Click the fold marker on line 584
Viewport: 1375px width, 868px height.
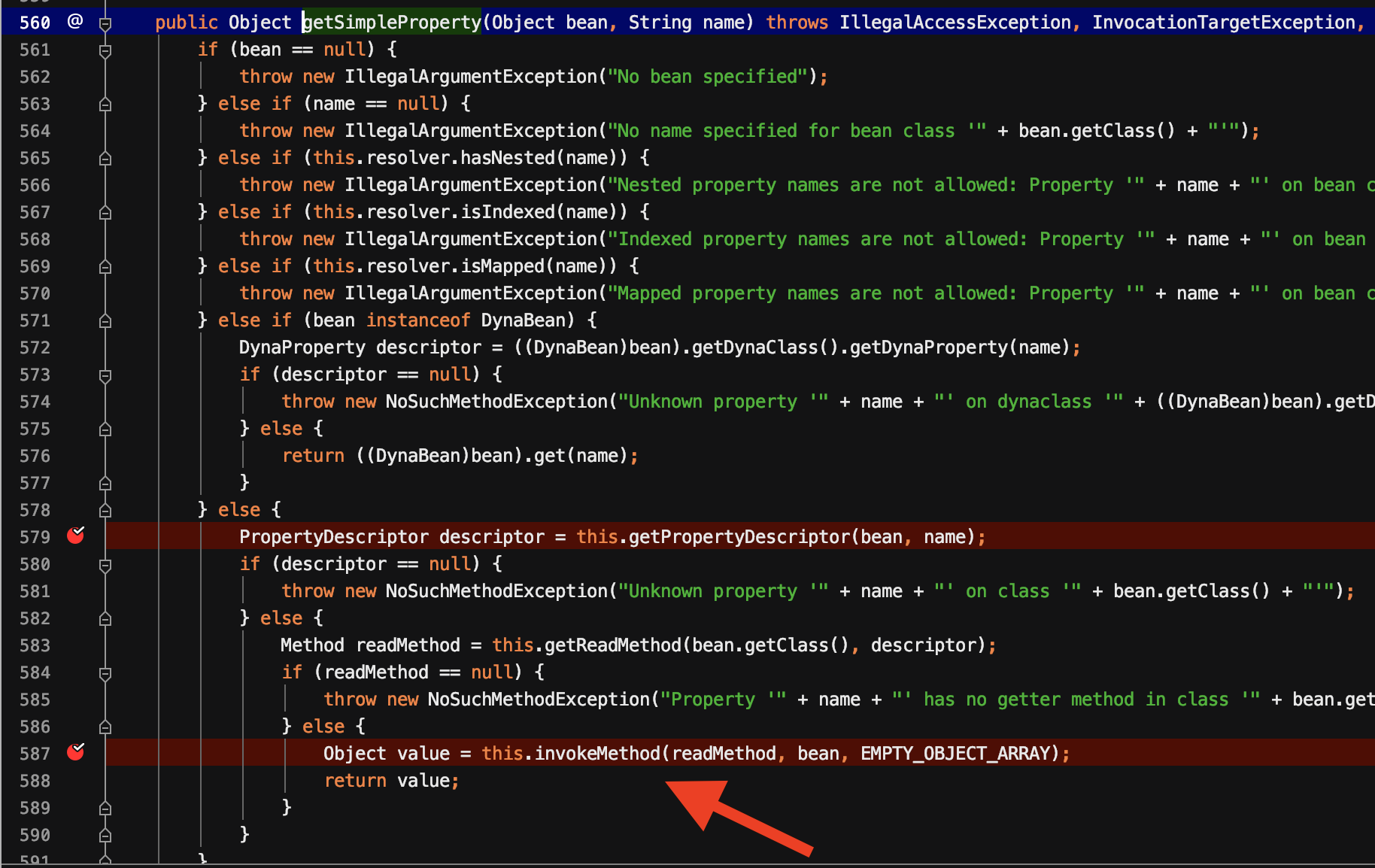click(x=105, y=673)
